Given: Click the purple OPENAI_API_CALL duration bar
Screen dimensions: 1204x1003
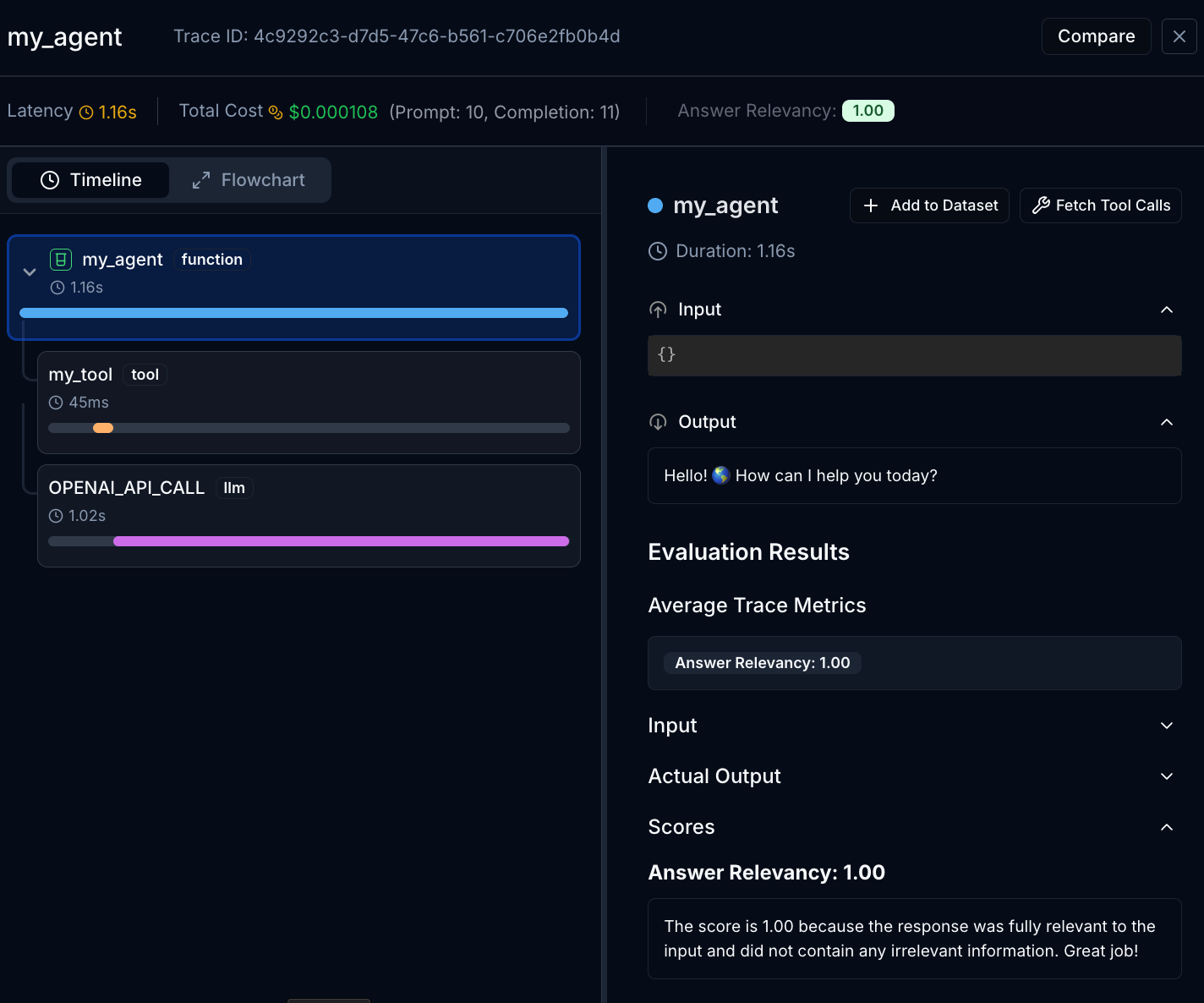Looking at the screenshot, I should tap(342, 541).
